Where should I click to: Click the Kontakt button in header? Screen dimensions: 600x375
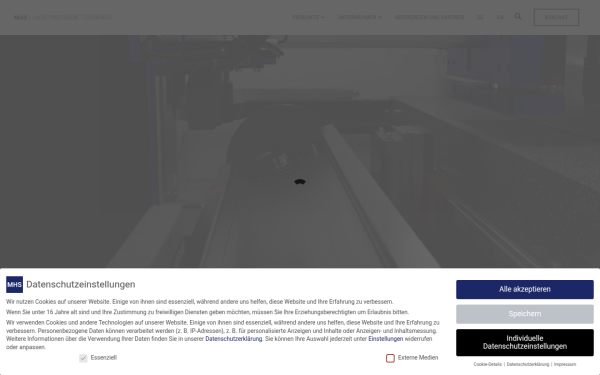click(556, 17)
